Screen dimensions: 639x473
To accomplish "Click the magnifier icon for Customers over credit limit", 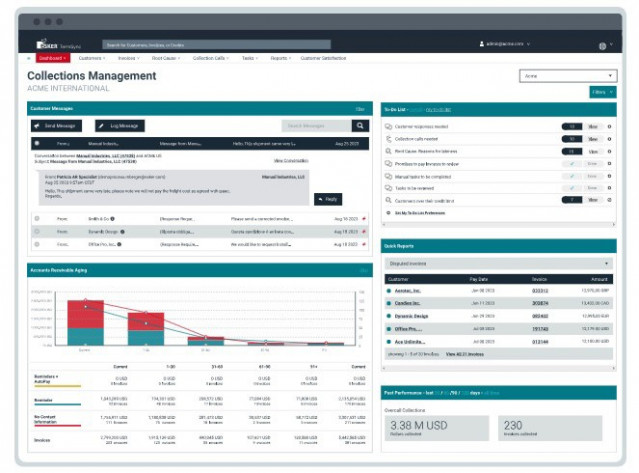I will pyautogui.click(x=388, y=200).
